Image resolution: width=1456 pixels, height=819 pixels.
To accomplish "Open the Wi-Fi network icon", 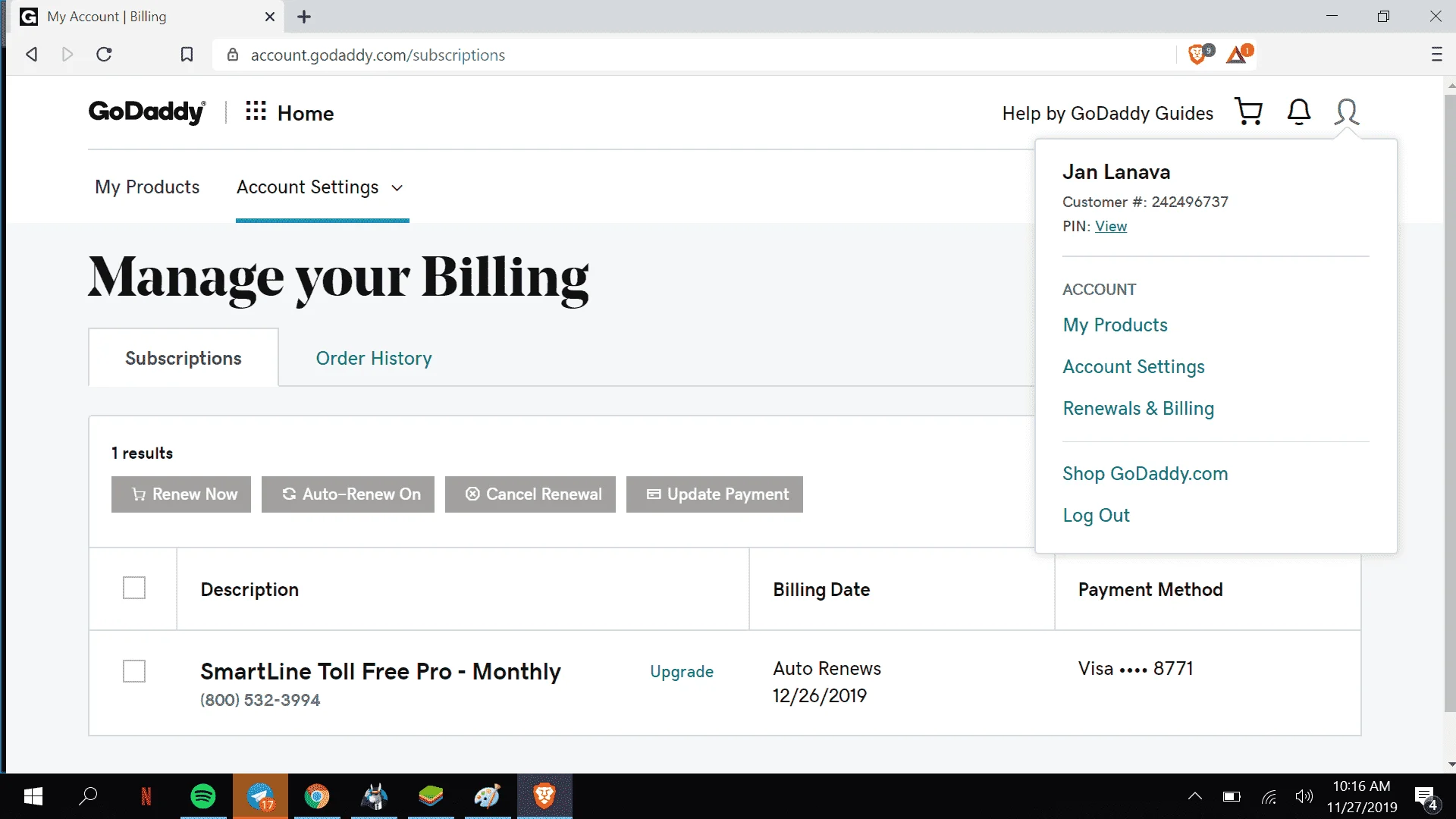I will [x=1269, y=796].
